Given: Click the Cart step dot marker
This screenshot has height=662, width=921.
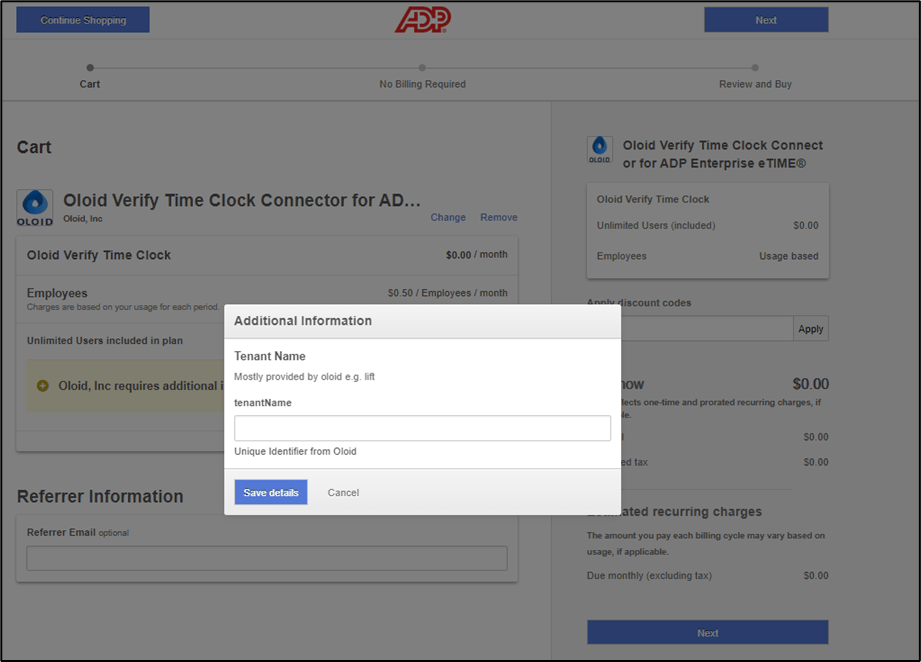Looking at the screenshot, I should pos(90,68).
